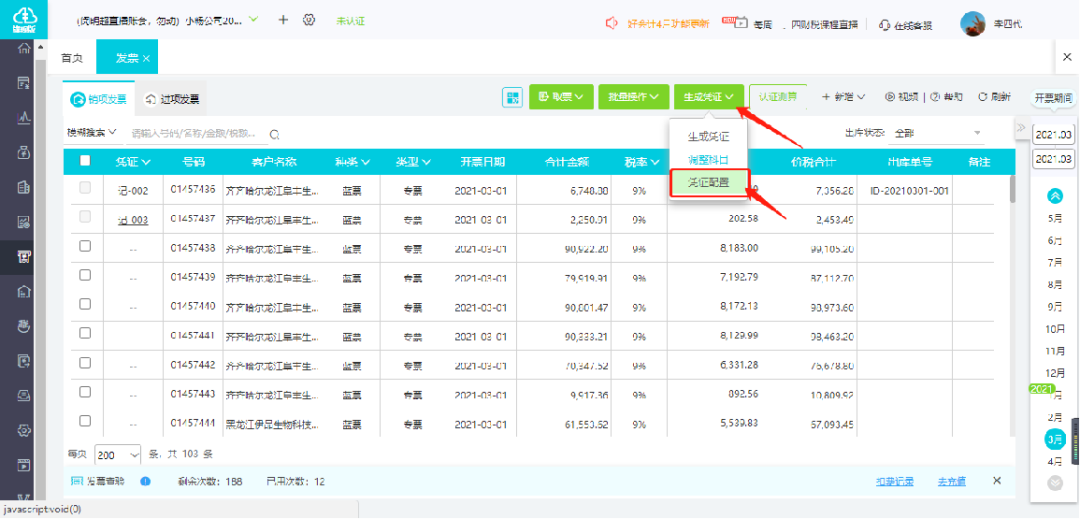Click the QR code scan icon
Viewport: 1080px width, 519px height.
click(513, 97)
